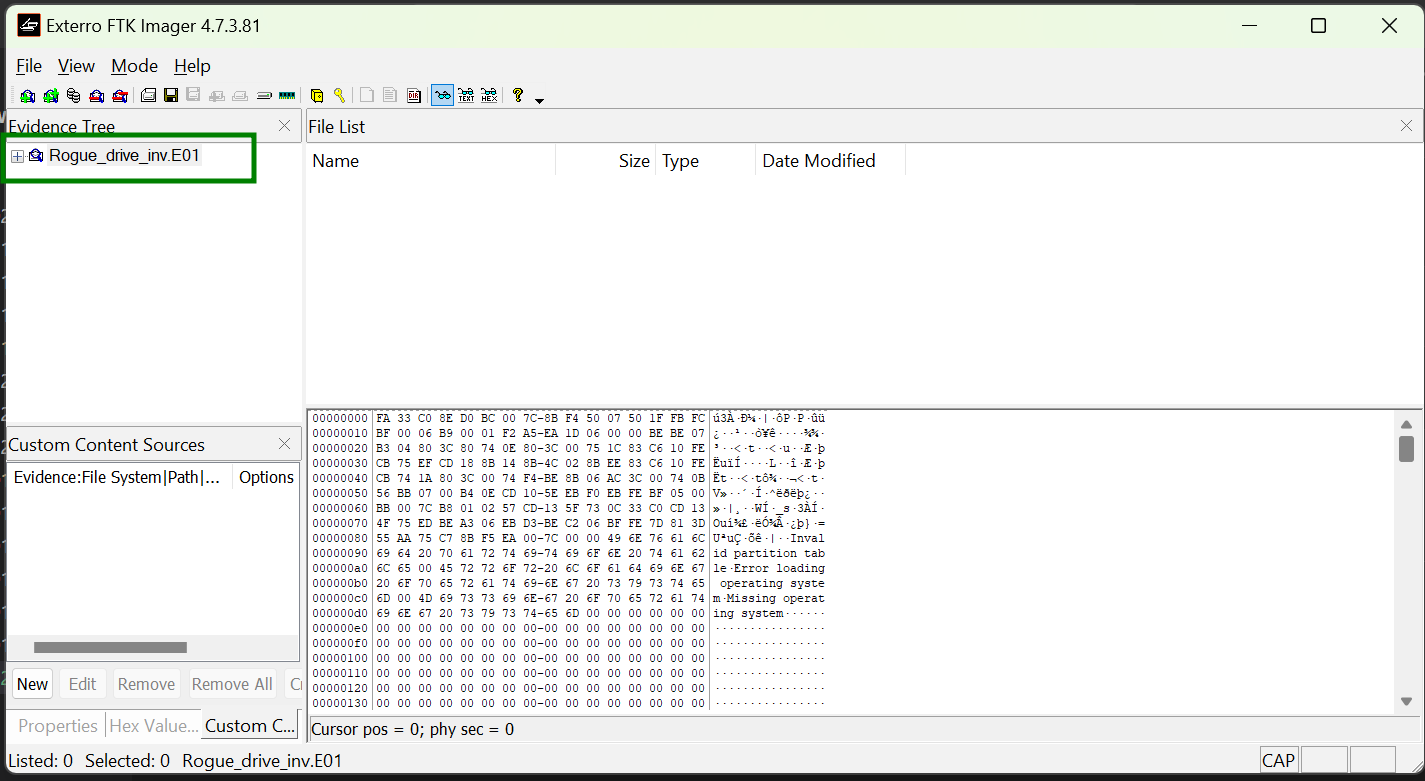
Task: Click the Export Directory Listing DIR icon
Action: point(413,96)
